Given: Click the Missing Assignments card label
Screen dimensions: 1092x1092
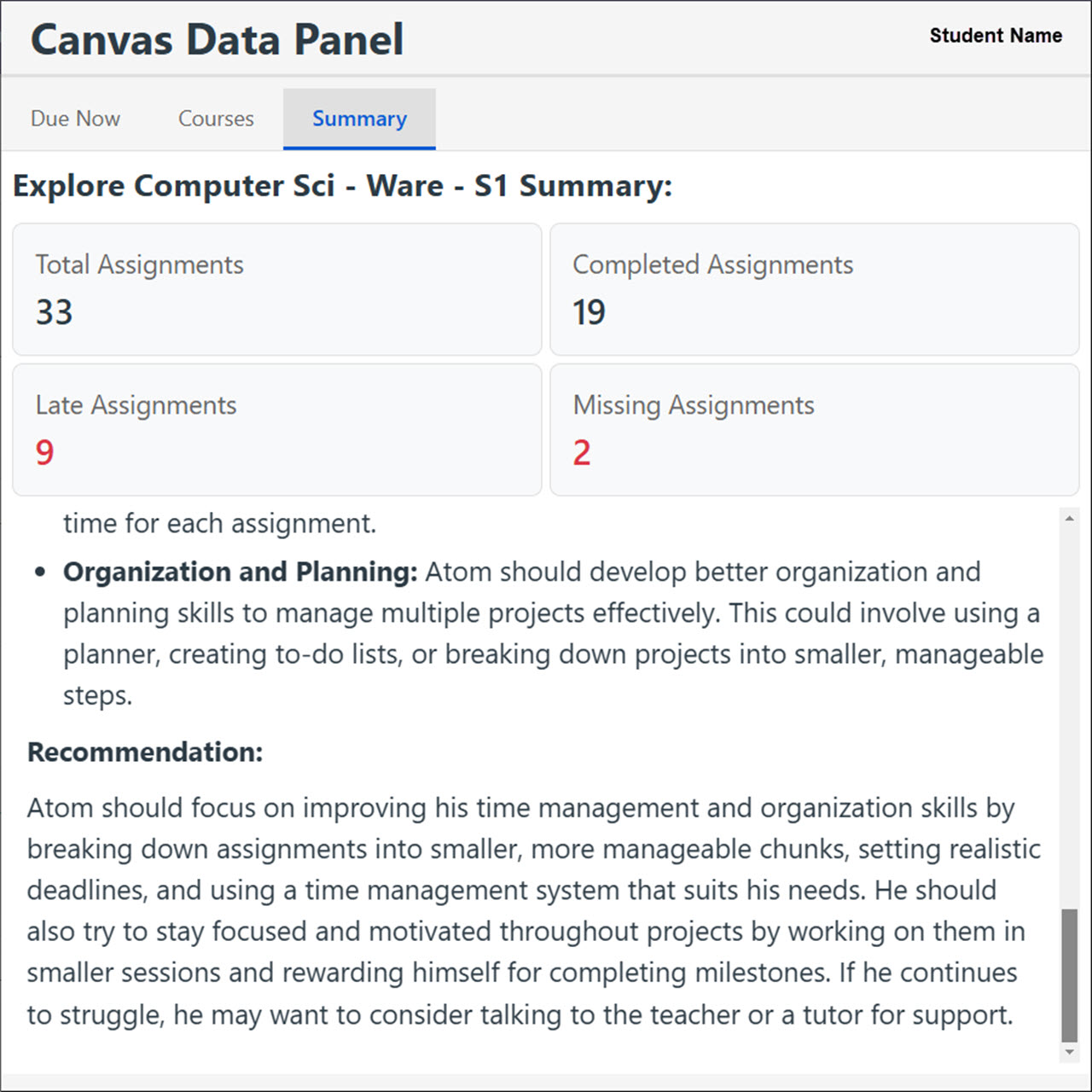Looking at the screenshot, I should click(x=694, y=405).
